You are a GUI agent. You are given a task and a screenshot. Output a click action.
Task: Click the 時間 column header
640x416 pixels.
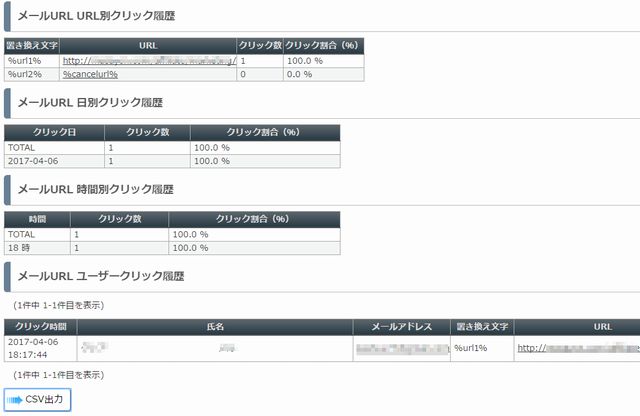click(x=37, y=219)
